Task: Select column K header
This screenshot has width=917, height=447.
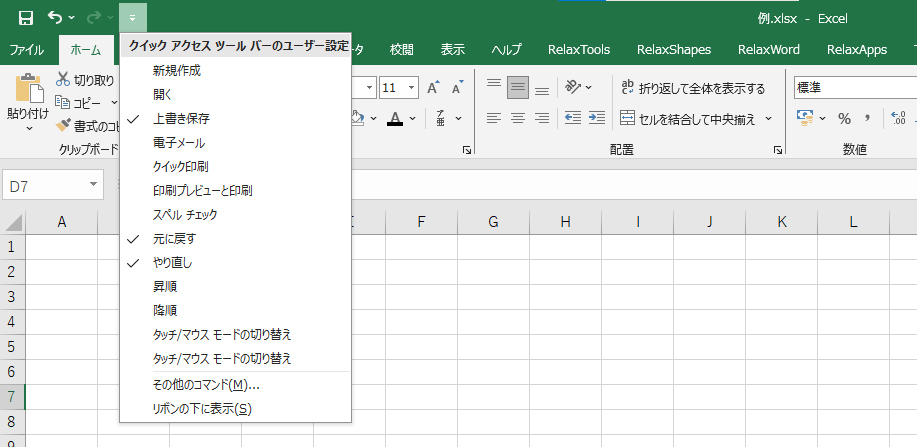Action: (x=781, y=222)
